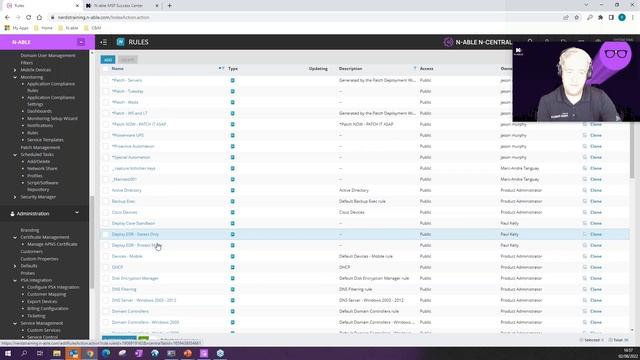Clone the Active Directory rule
Screen dimensions: 640x360
click(596, 190)
